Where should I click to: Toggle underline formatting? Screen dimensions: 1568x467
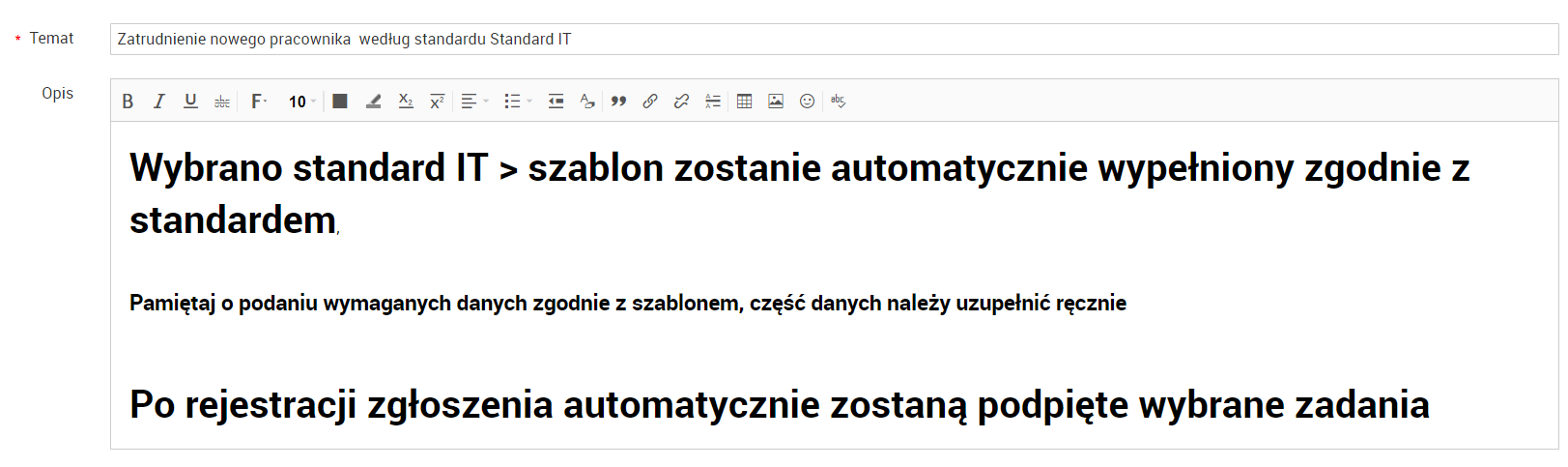(190, 102)
